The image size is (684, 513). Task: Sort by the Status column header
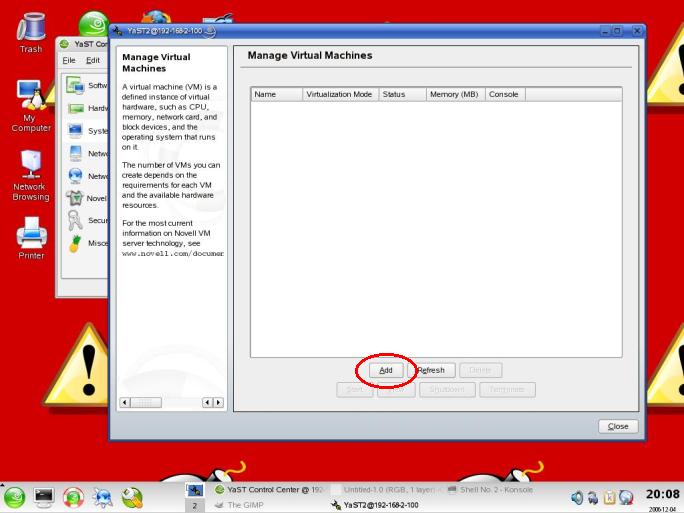pos(402,94)
